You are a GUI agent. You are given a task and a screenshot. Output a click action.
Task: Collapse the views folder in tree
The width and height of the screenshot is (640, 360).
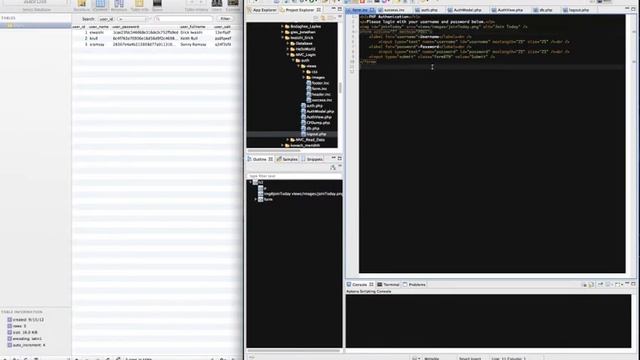[x=298, y=66]
